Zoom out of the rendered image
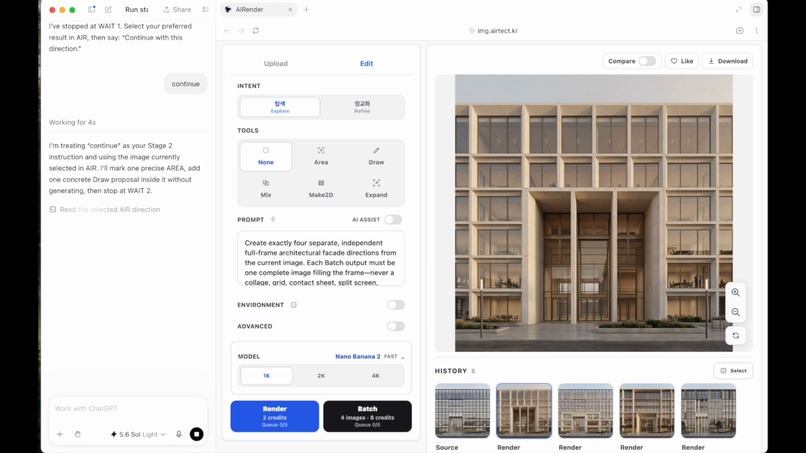 (736, 313)
